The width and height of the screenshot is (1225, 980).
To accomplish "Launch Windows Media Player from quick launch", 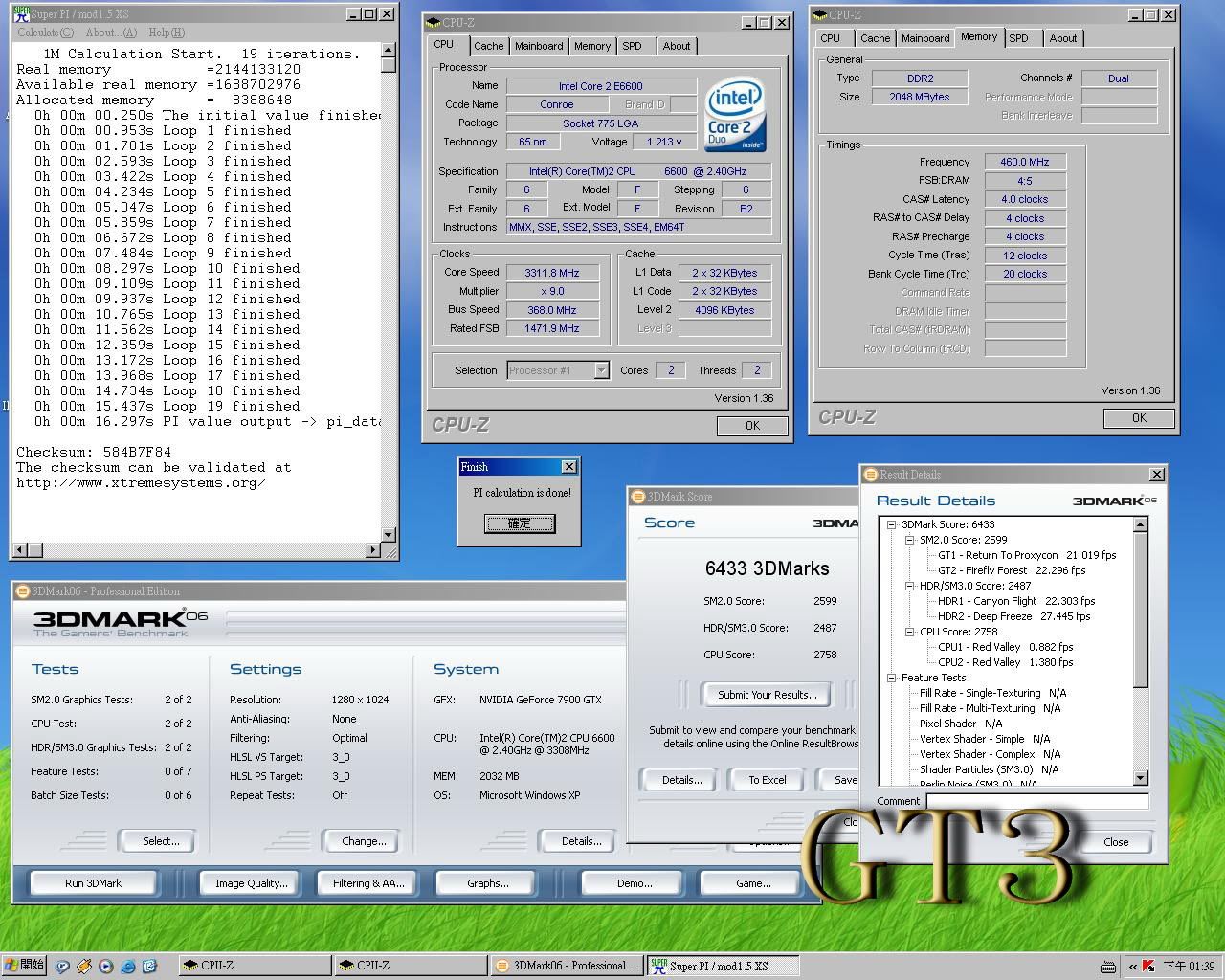I will [x=105, y=967].
